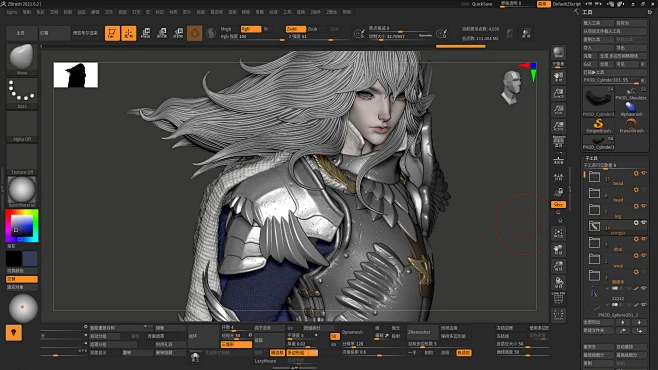Click the Gizmo 3D sphere icon
658x370 pixels.
(x=194, y=33)
